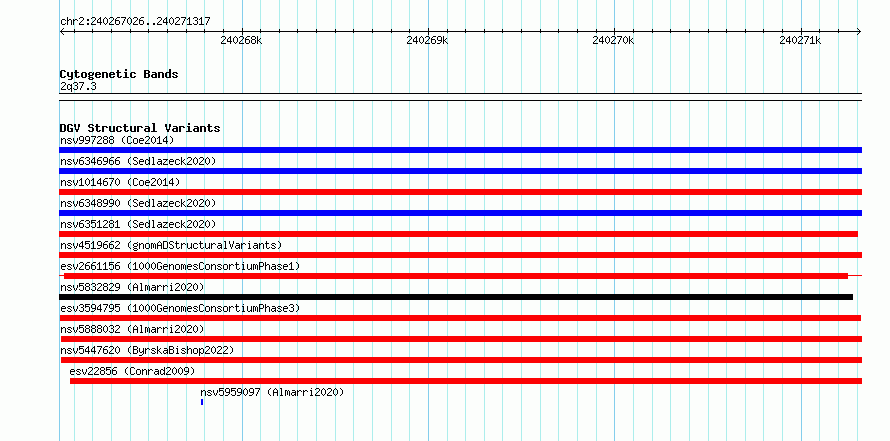Click the black bar for nsv5832829
Image resolution: width=890 pixels, height=441 pixels.
456,297
